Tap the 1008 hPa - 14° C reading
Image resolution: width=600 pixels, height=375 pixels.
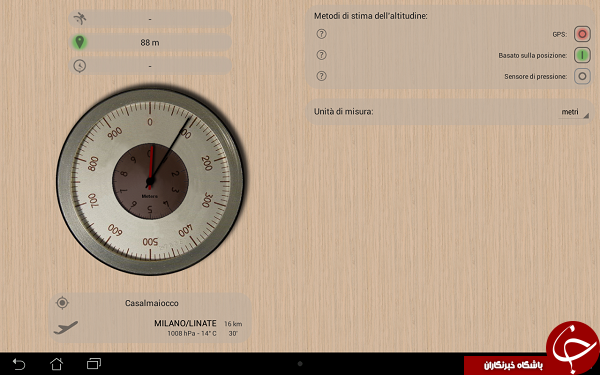(192, 334)
